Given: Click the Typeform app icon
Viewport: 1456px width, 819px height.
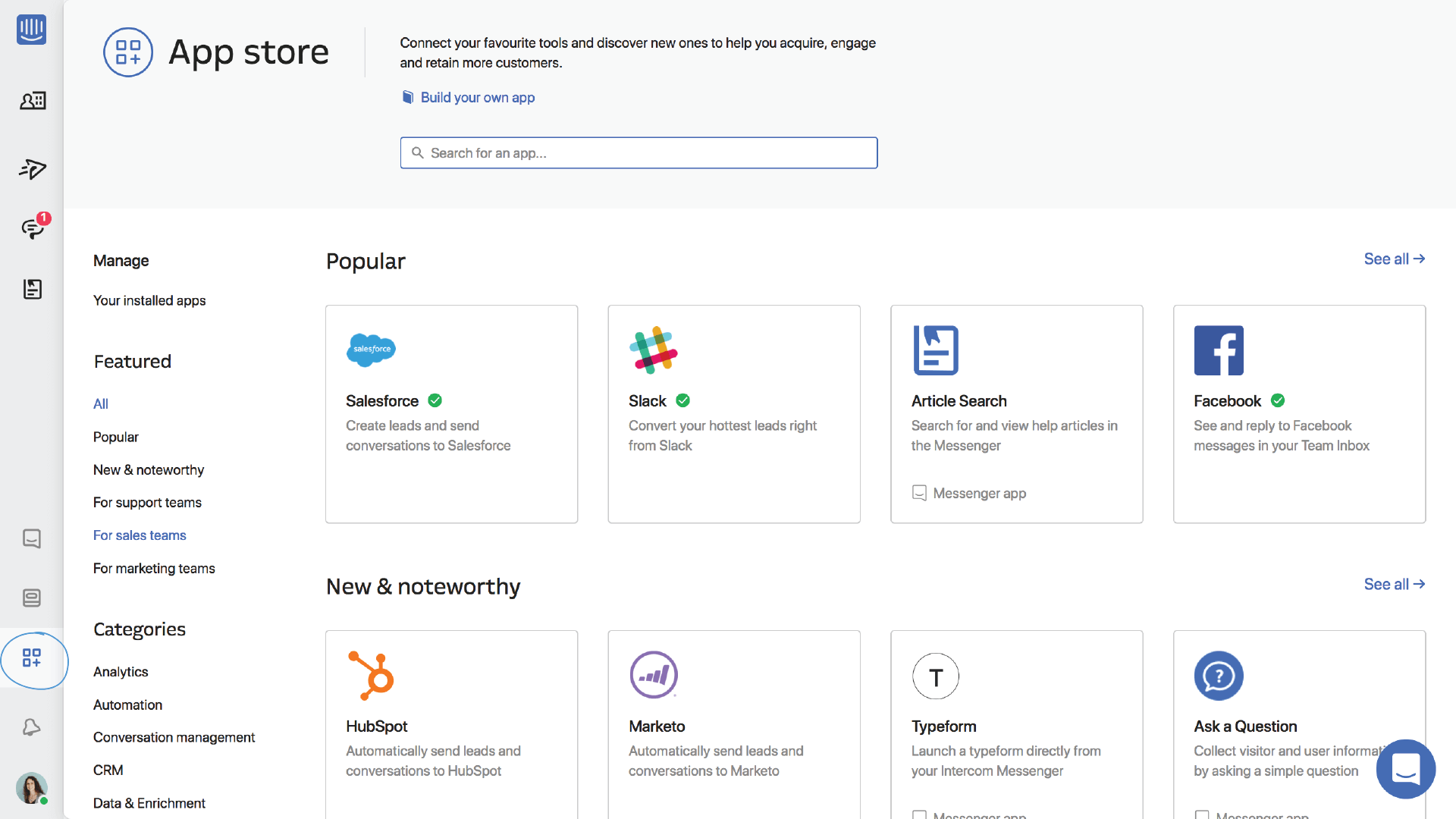Looking at the screenshot, I should (934, 676).
